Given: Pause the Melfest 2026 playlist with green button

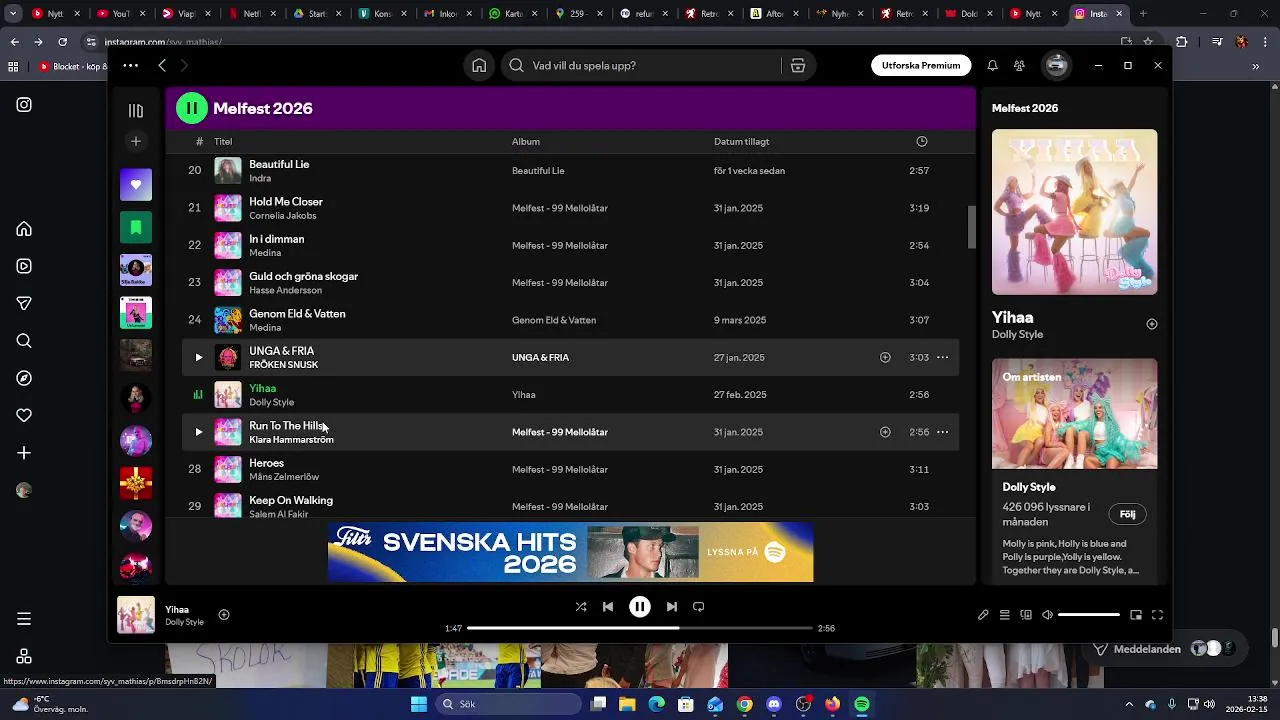Looking at the screenshot, I should 192,108.
